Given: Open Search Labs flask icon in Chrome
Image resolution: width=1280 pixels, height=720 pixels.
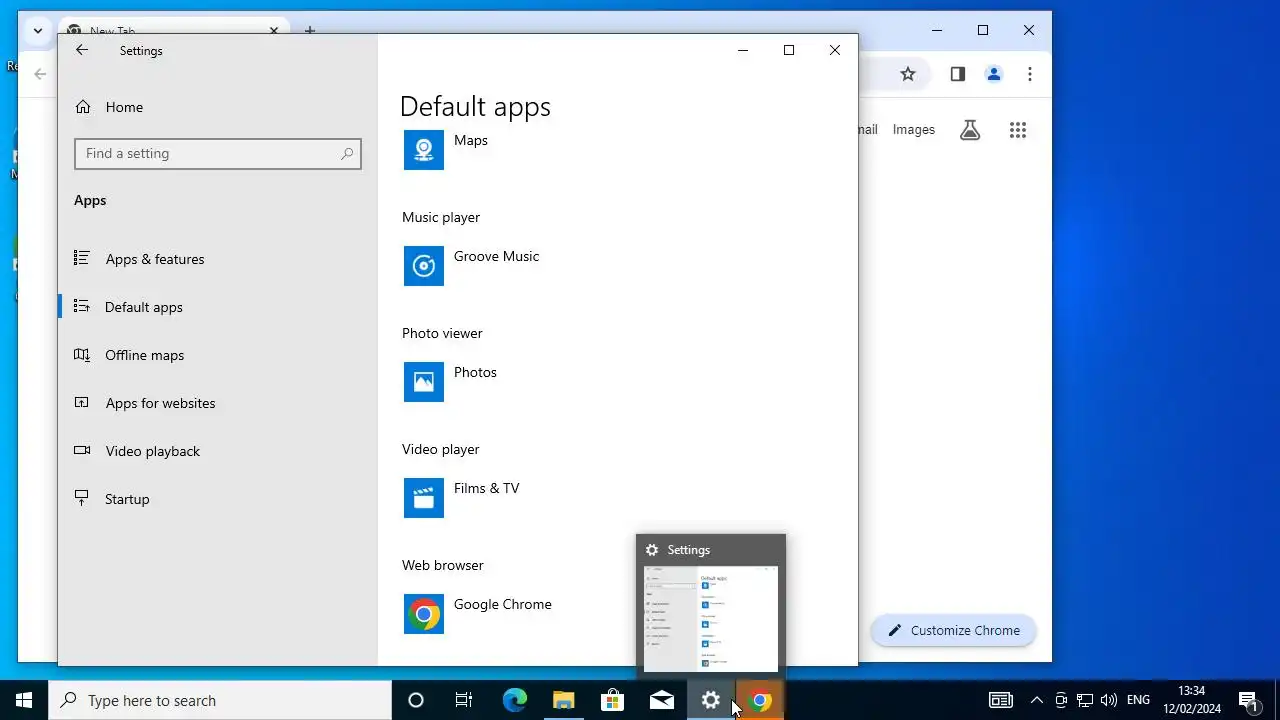Looking at the screenshot, I should coord(970,130).
